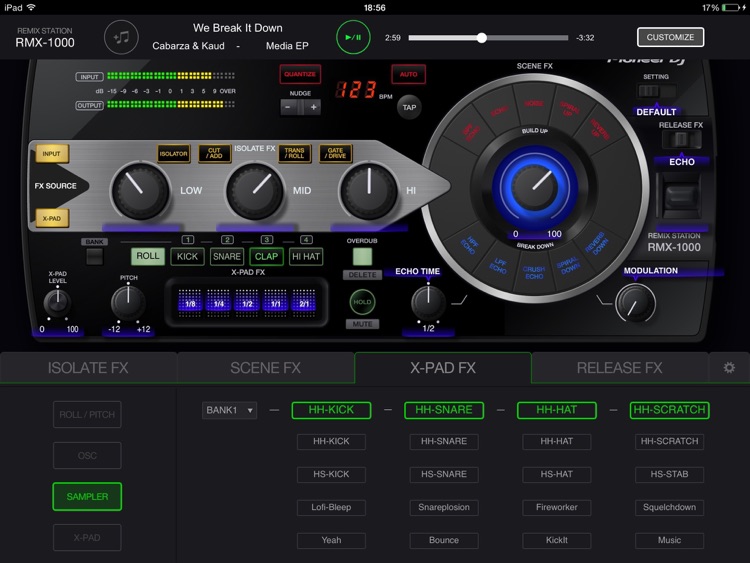Activate the TRANS / ROLL effect
This screenshot has width=750, height=563.
click(x=295, y=154)
